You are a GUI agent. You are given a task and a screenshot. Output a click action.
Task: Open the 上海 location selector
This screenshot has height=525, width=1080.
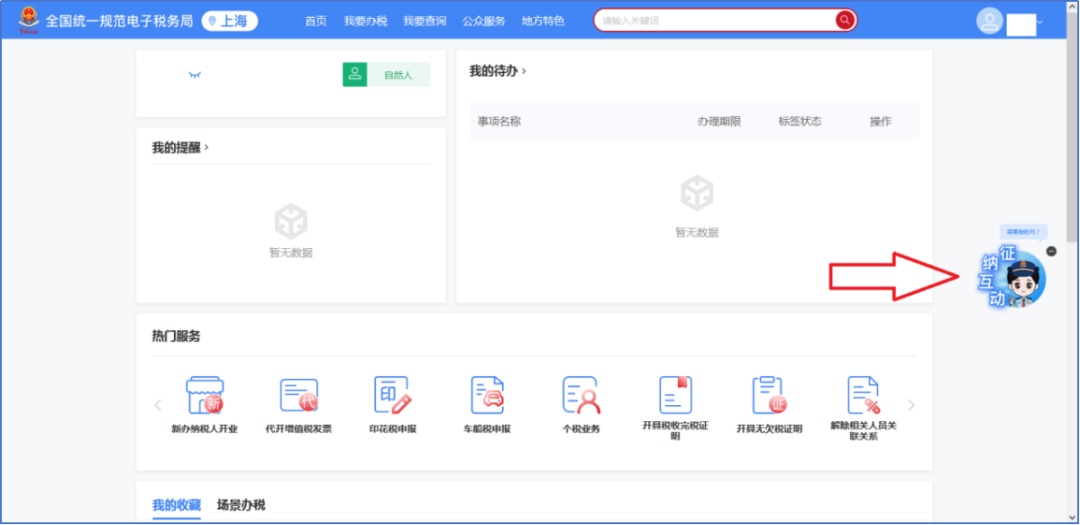pyautogui.click(x=229, y=21)
